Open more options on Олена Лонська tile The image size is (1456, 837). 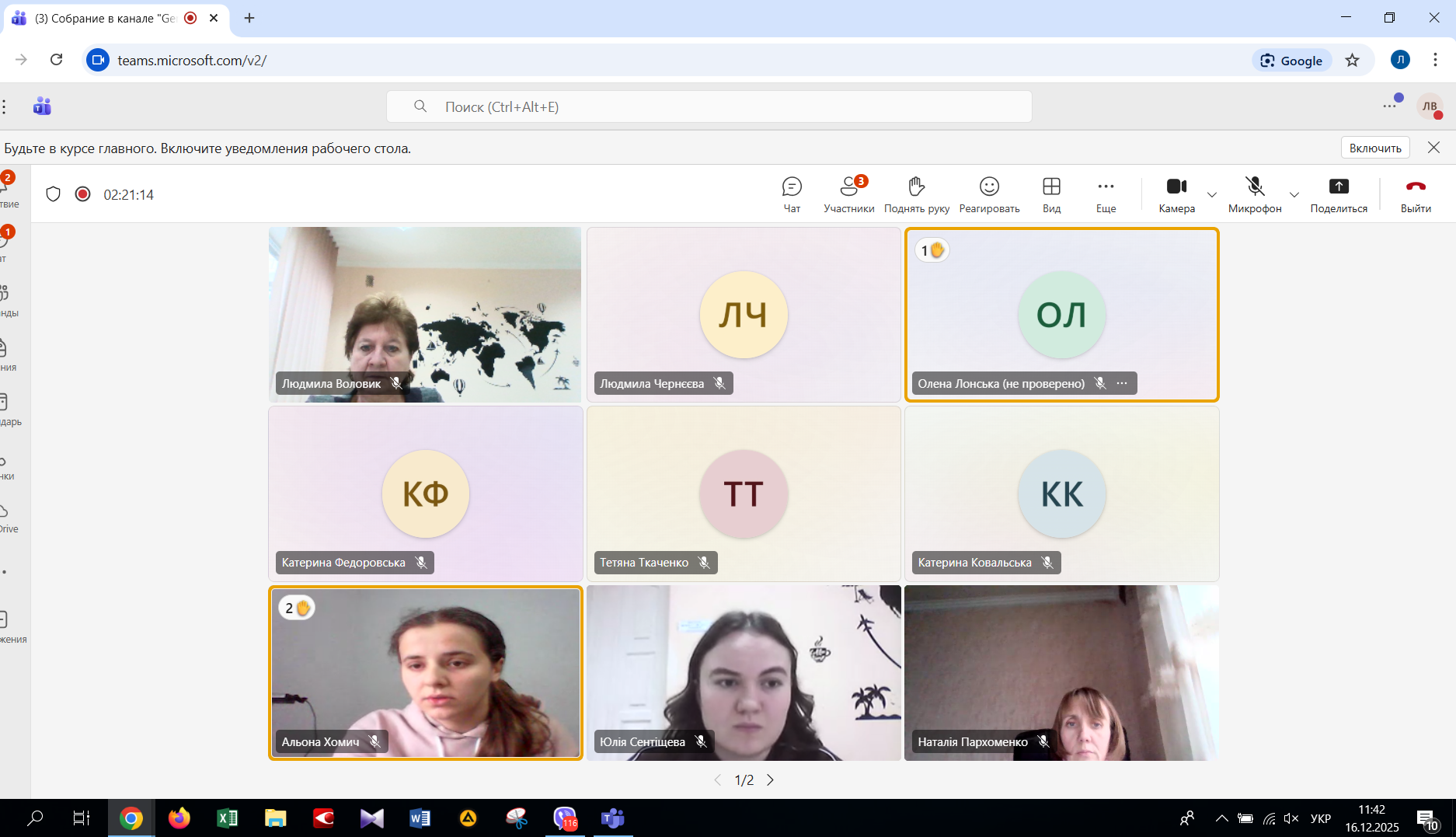coord(1121,383)
